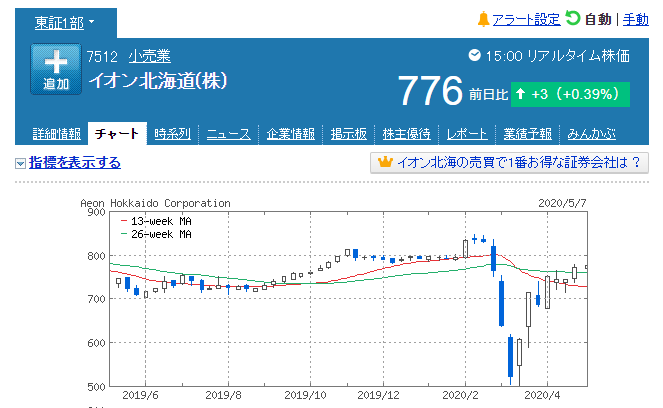Click the 2020/4 axis label
This screenshot has height=408, width=663.
pos(542,395)
